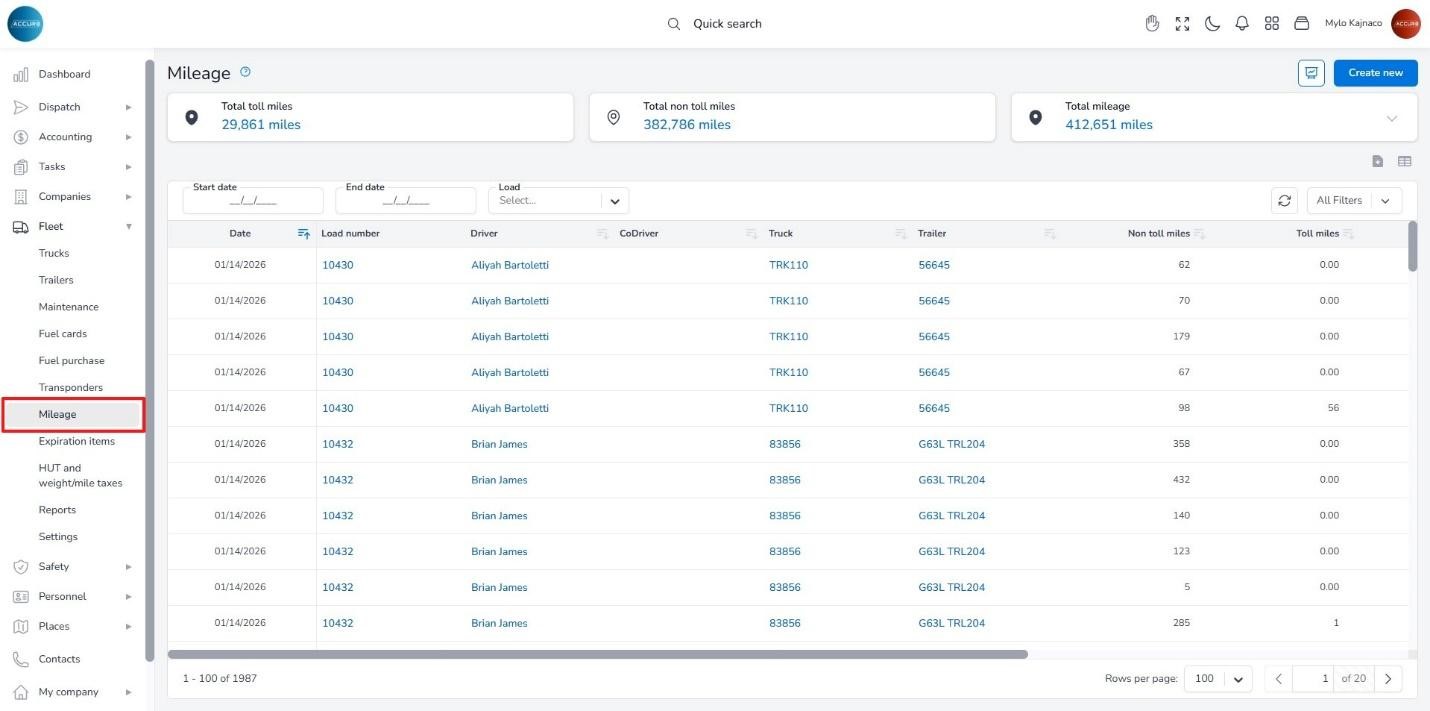Switch table column layout view icon
1430x711 pixels.
pyautogui.click(x=1404, y=161)
